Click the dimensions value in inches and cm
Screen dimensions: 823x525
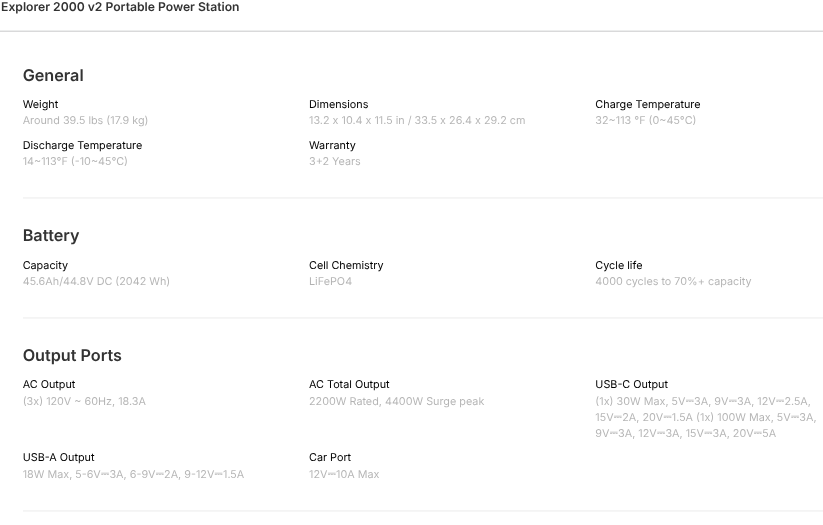[x=417, y=120]
